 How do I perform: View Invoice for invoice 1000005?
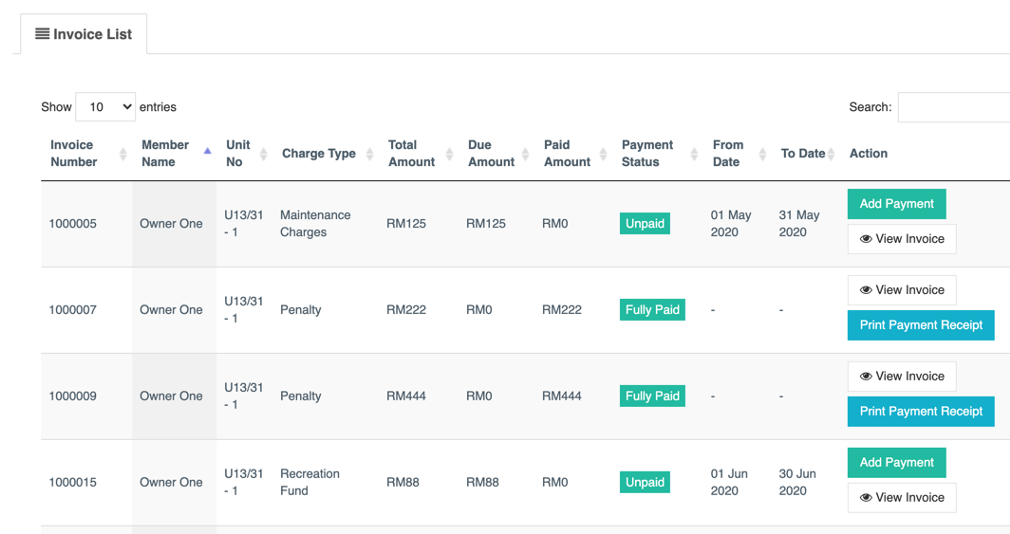[x=902, y=239]
